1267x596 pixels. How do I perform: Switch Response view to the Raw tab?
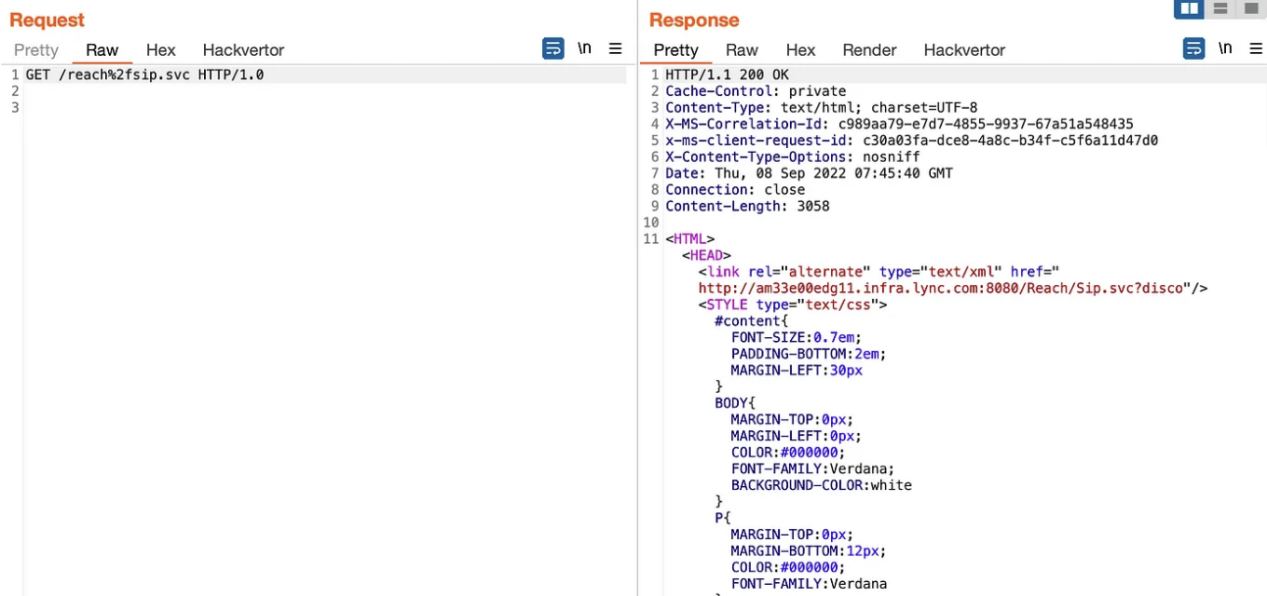(x=742, y=50)
